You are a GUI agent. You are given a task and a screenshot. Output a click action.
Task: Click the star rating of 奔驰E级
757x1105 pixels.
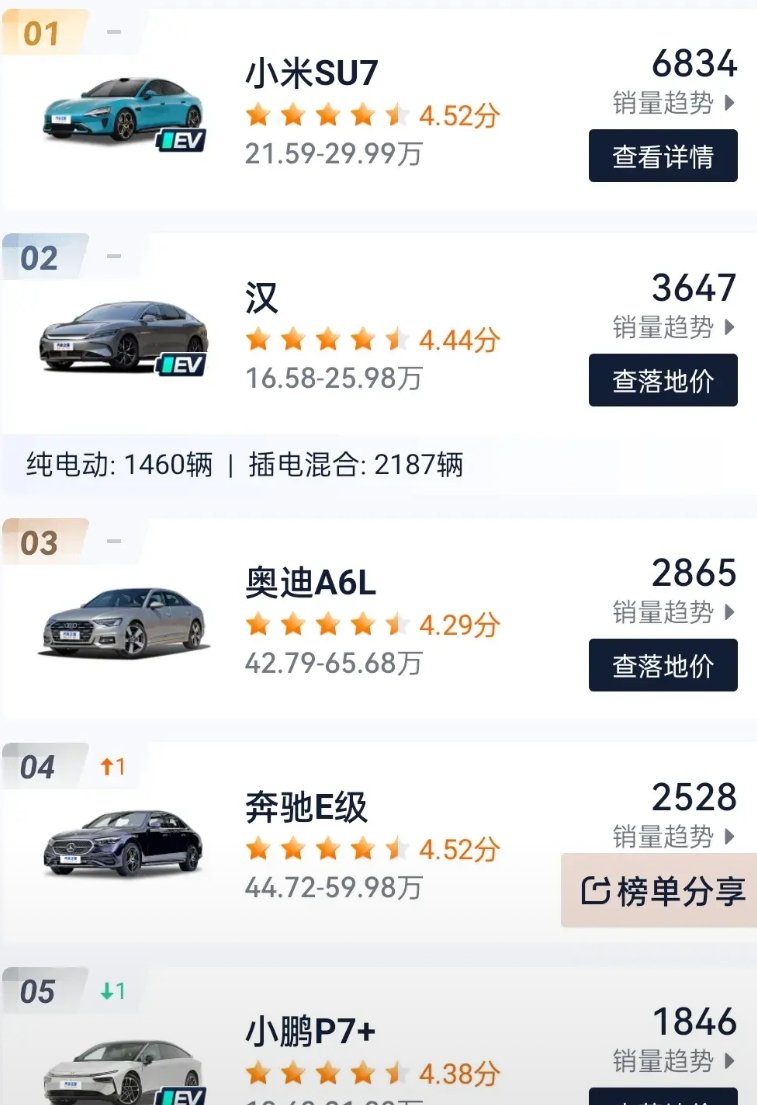pyautogui.click(x=326, y=849)
